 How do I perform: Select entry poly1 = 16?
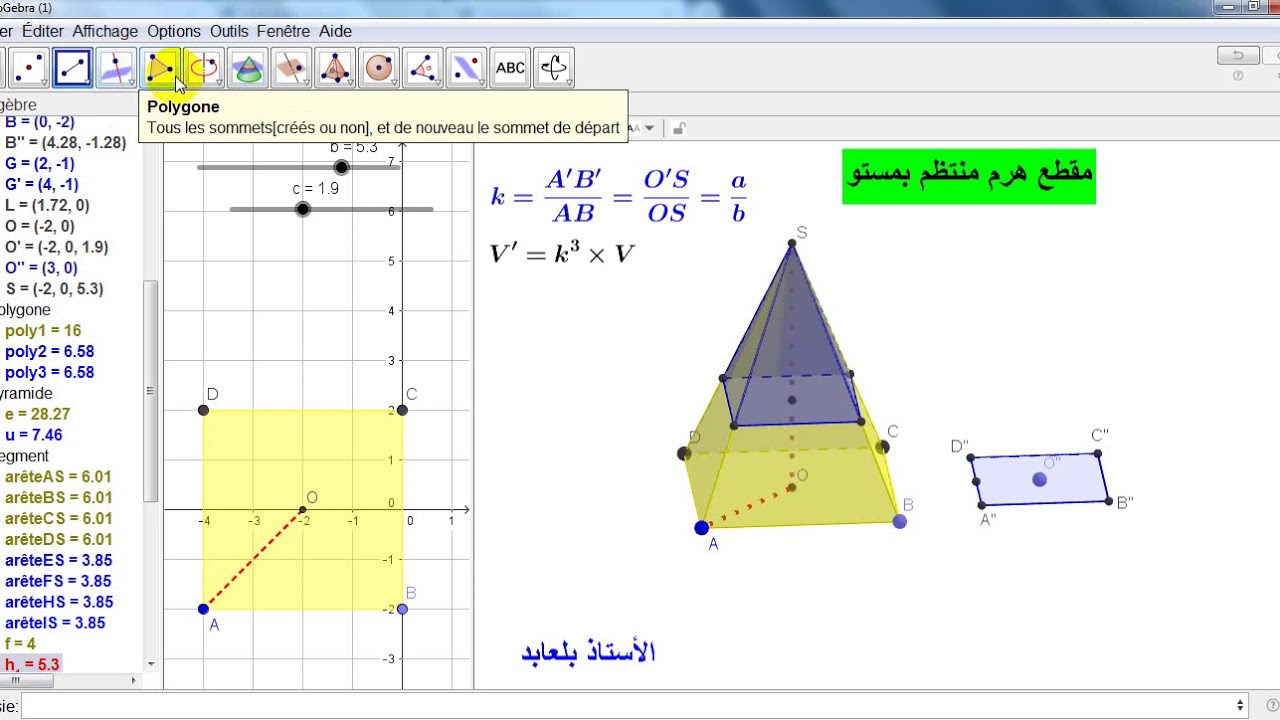43,330
